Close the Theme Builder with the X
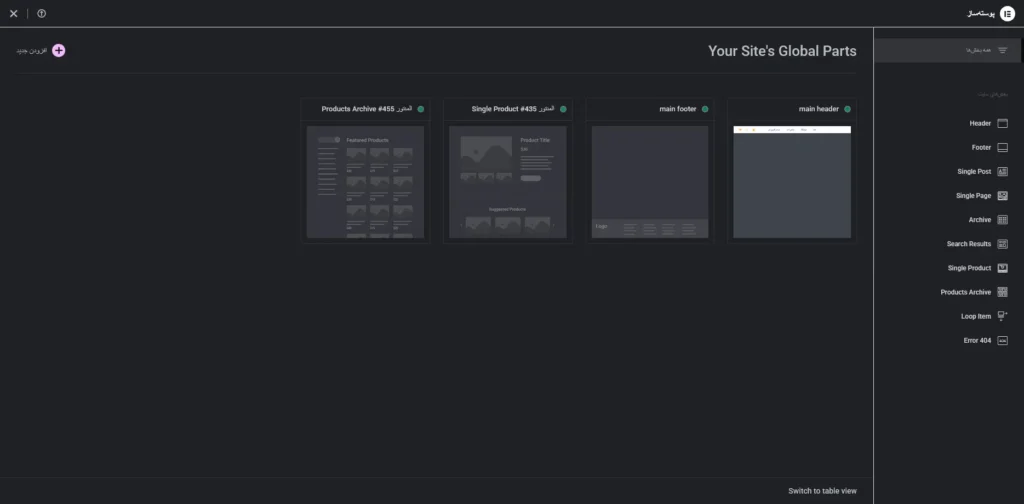 click(13, 13)
